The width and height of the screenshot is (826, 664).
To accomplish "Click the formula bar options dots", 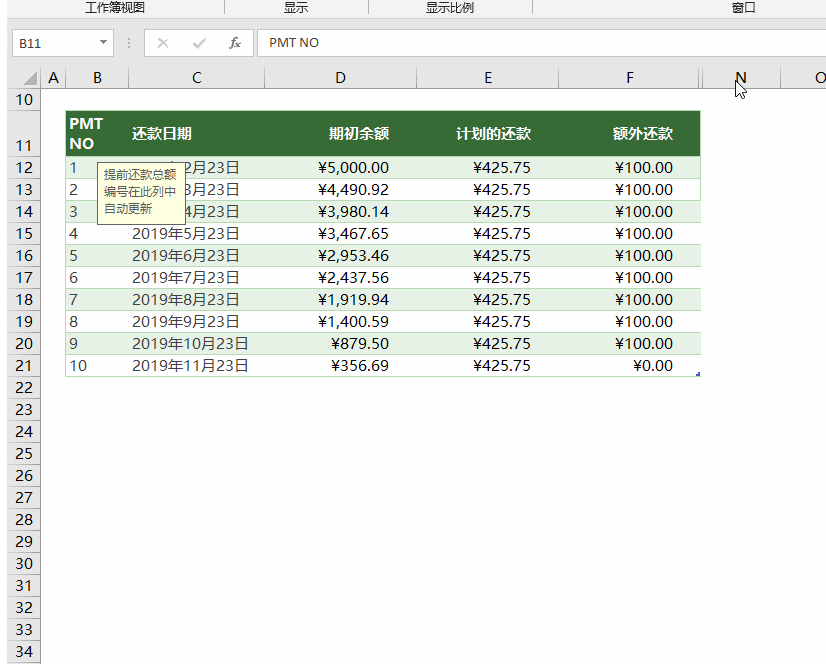I will click(129, 43).
